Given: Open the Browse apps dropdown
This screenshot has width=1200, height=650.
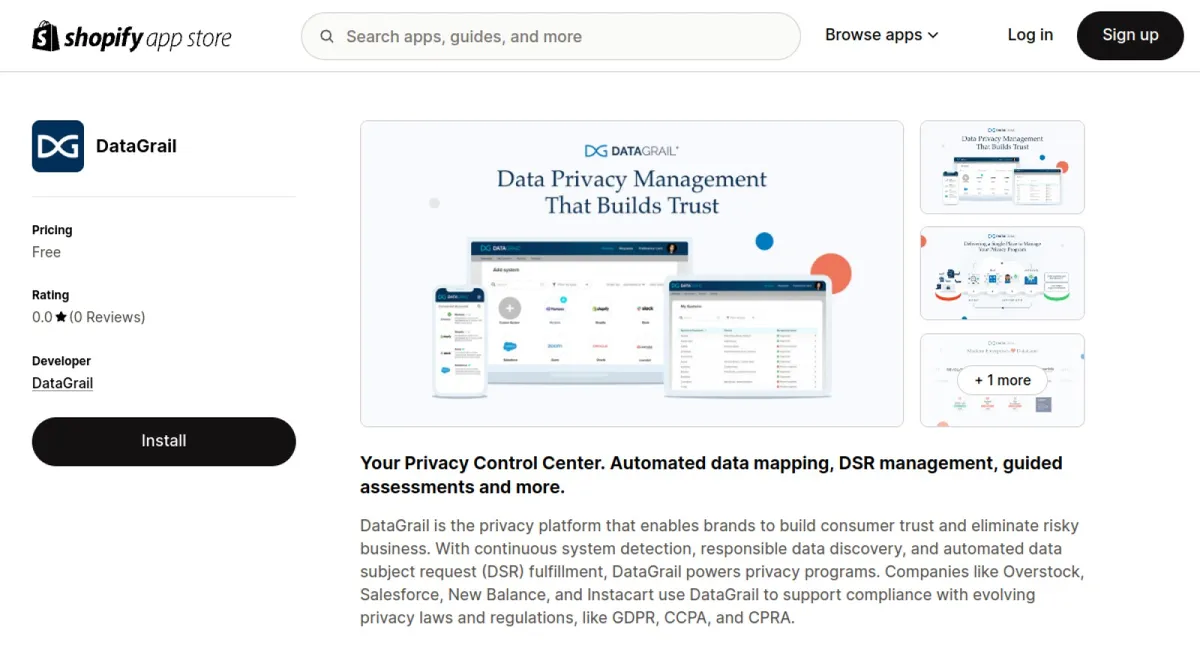Looking at the screenshot, I should 874,34.
